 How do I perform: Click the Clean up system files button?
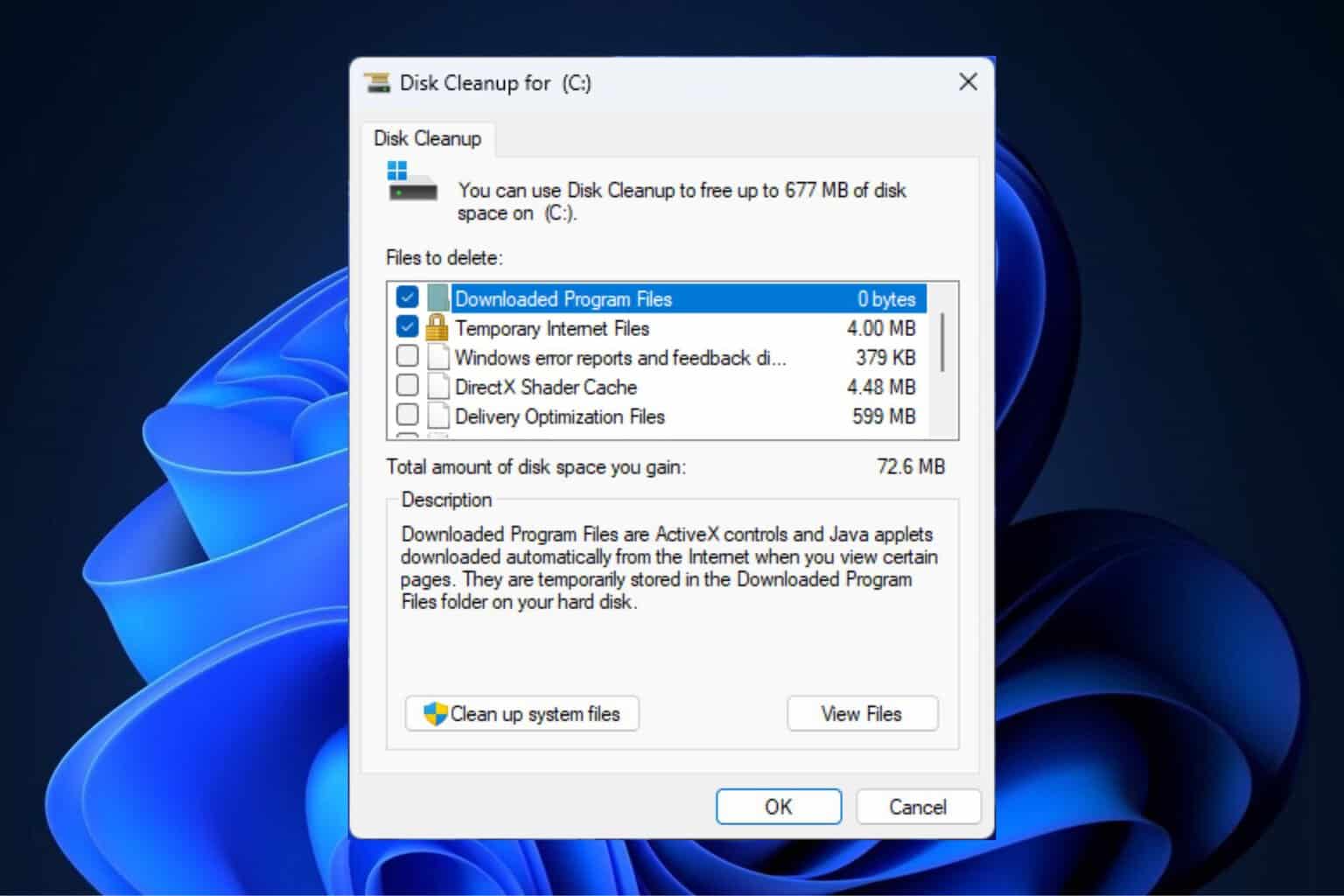(x=522, y=713)
